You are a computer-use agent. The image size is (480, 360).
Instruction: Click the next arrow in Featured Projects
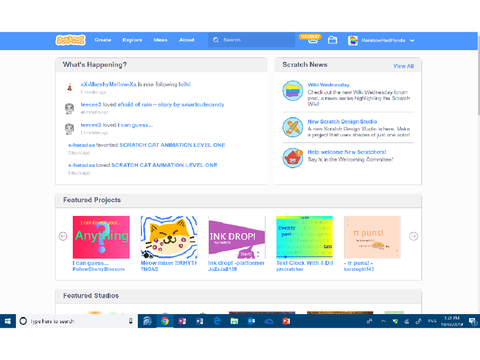pyautogui.click(x=413, y=236)
